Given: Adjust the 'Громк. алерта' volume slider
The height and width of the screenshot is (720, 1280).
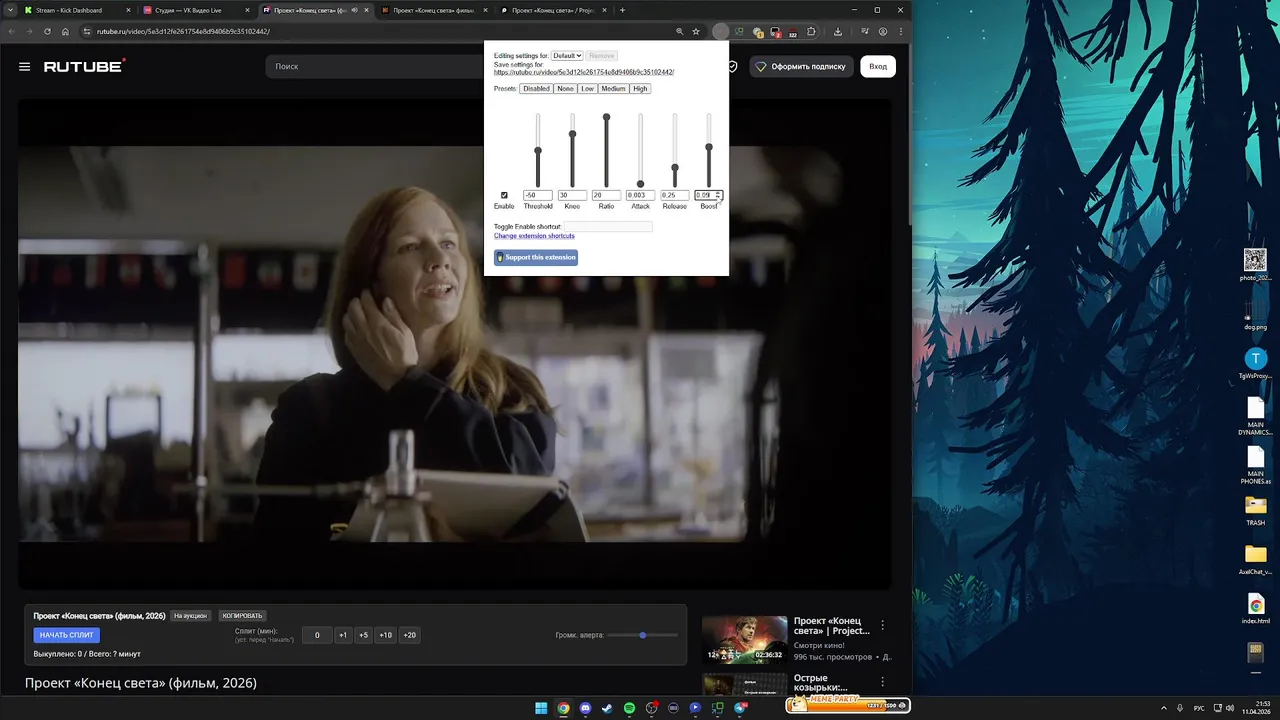Looking at the screenshot, I should pyautogui.click(x=643, y=635).
